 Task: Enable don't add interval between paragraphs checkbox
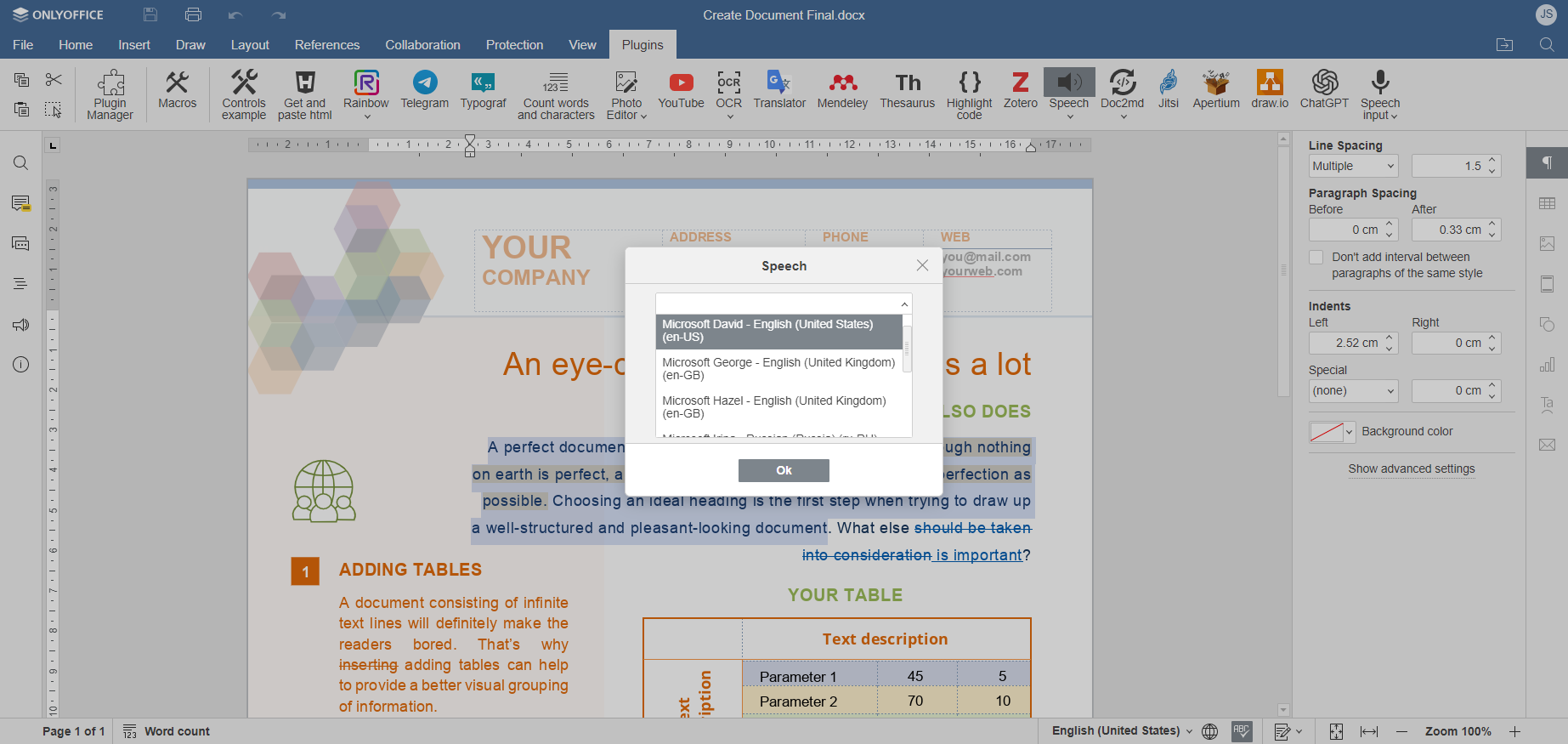[1316, 258]
